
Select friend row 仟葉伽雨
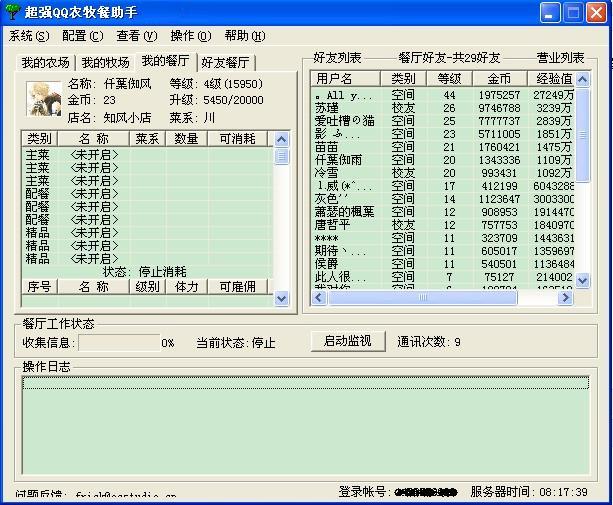click(444, 160)
